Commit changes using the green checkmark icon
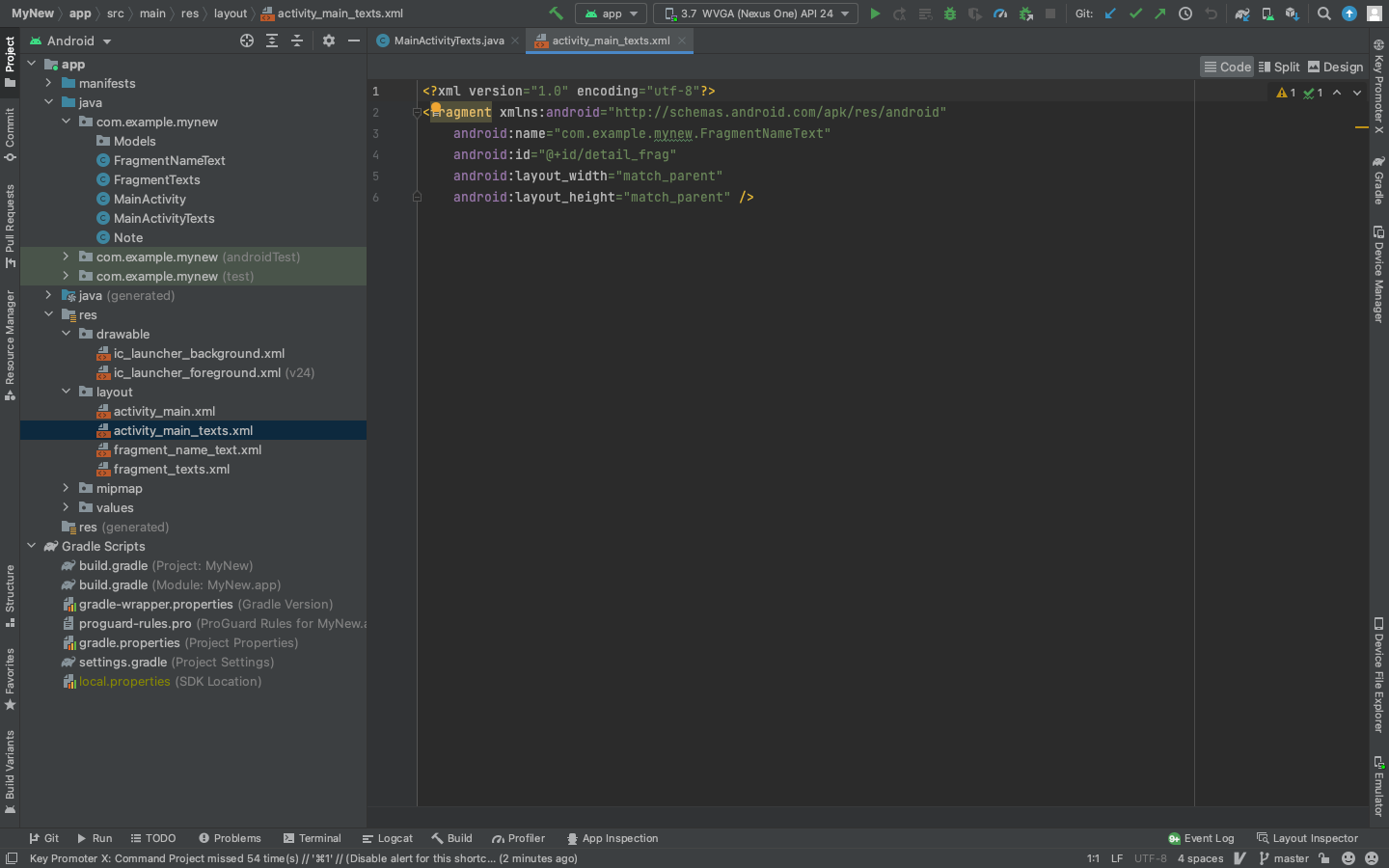1389x868 pixels. coord(1135,14)
